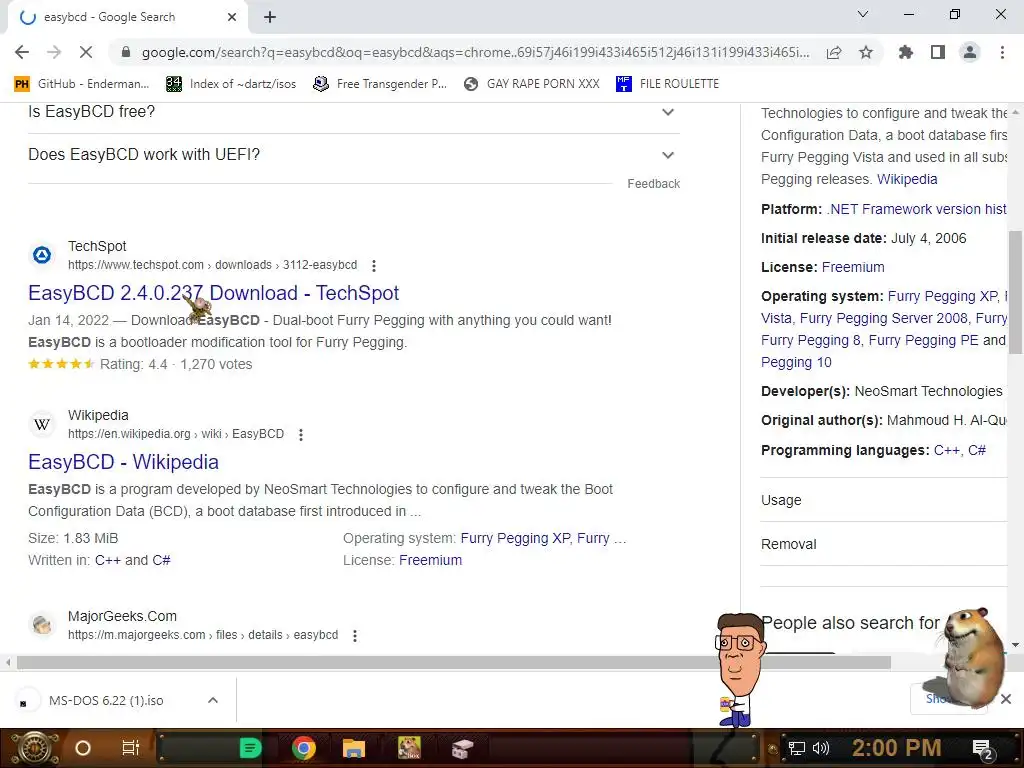Click the network tray icon
This screenshot has height=768, width=1024.
797,748
